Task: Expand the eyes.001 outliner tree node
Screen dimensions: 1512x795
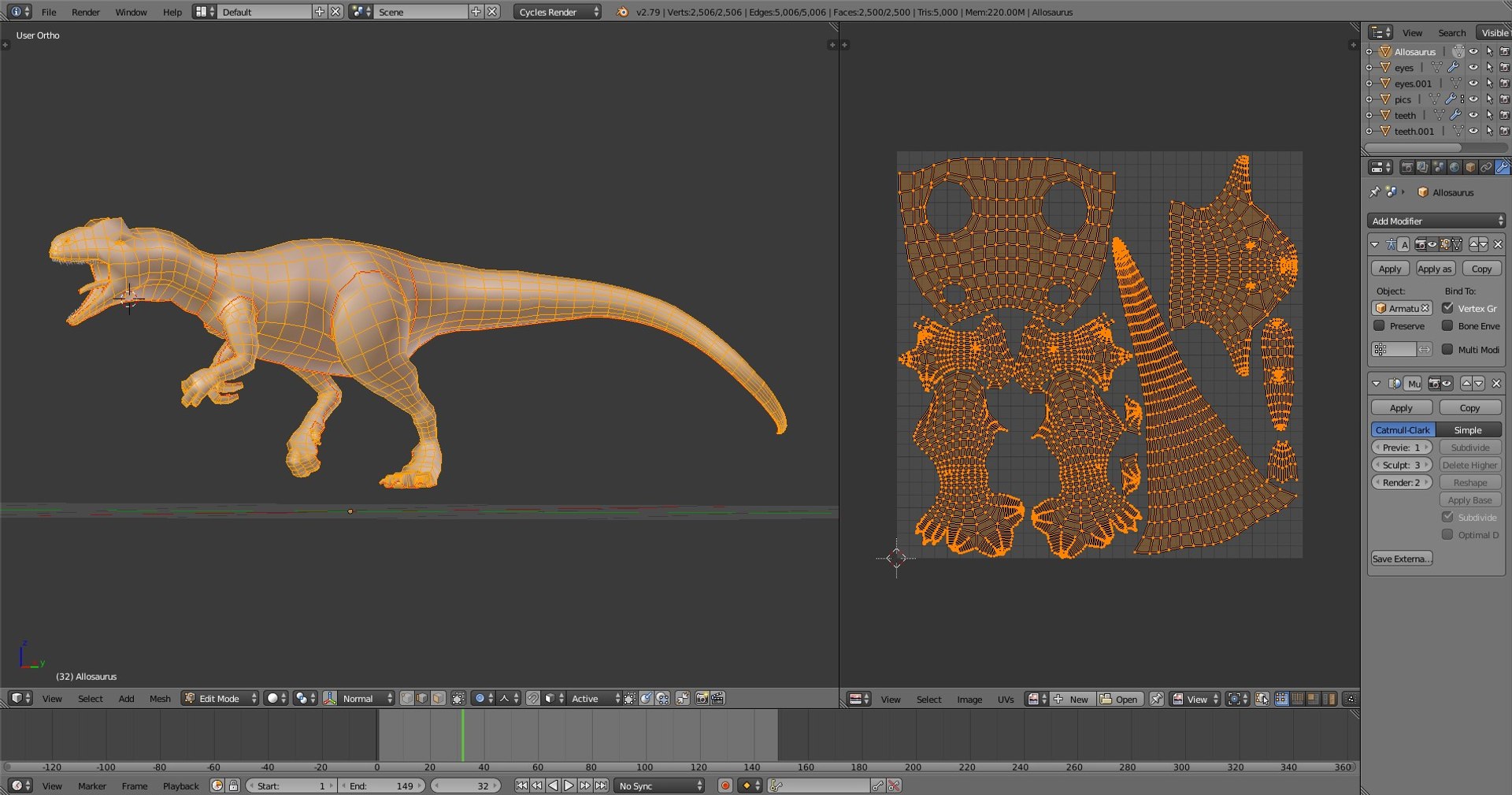Action: (1369, 84)
